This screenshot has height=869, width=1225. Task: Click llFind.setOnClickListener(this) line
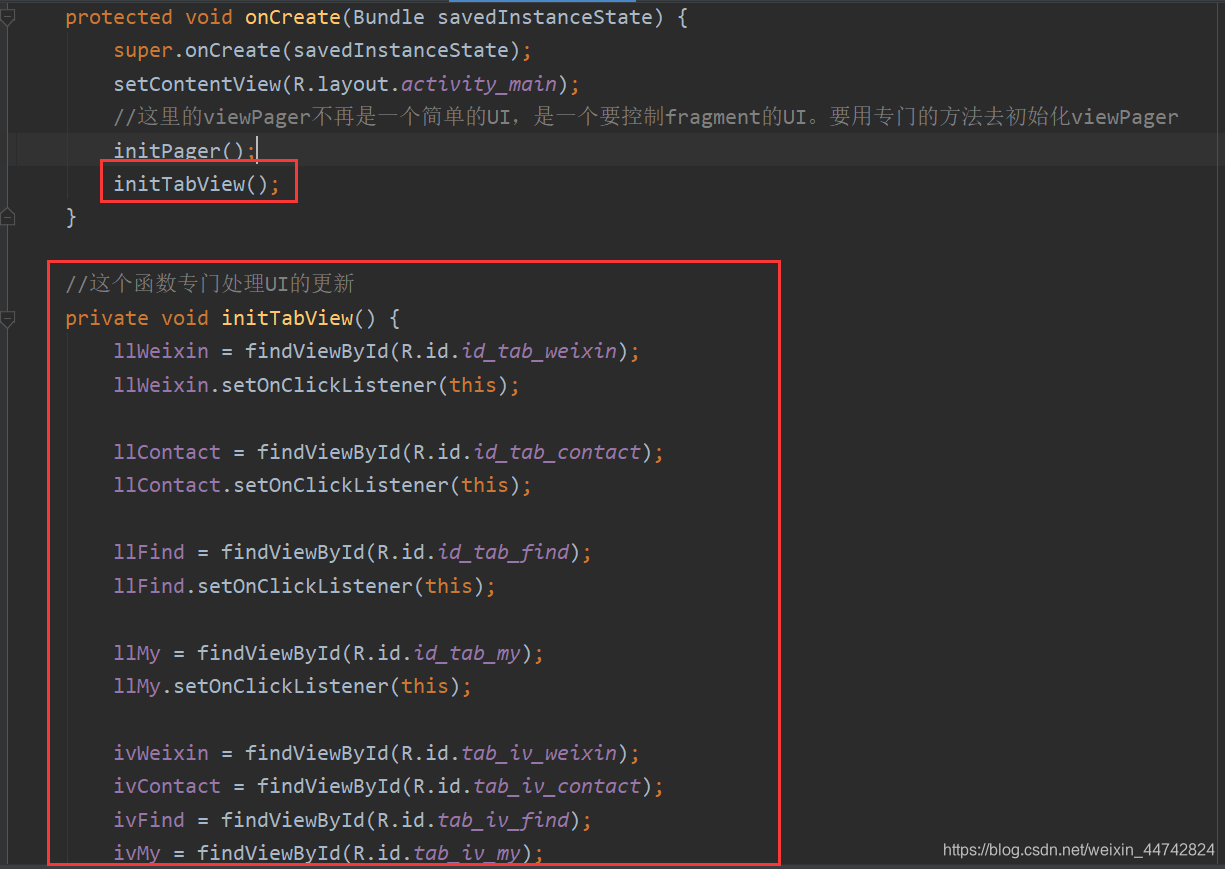click(305, 586)
